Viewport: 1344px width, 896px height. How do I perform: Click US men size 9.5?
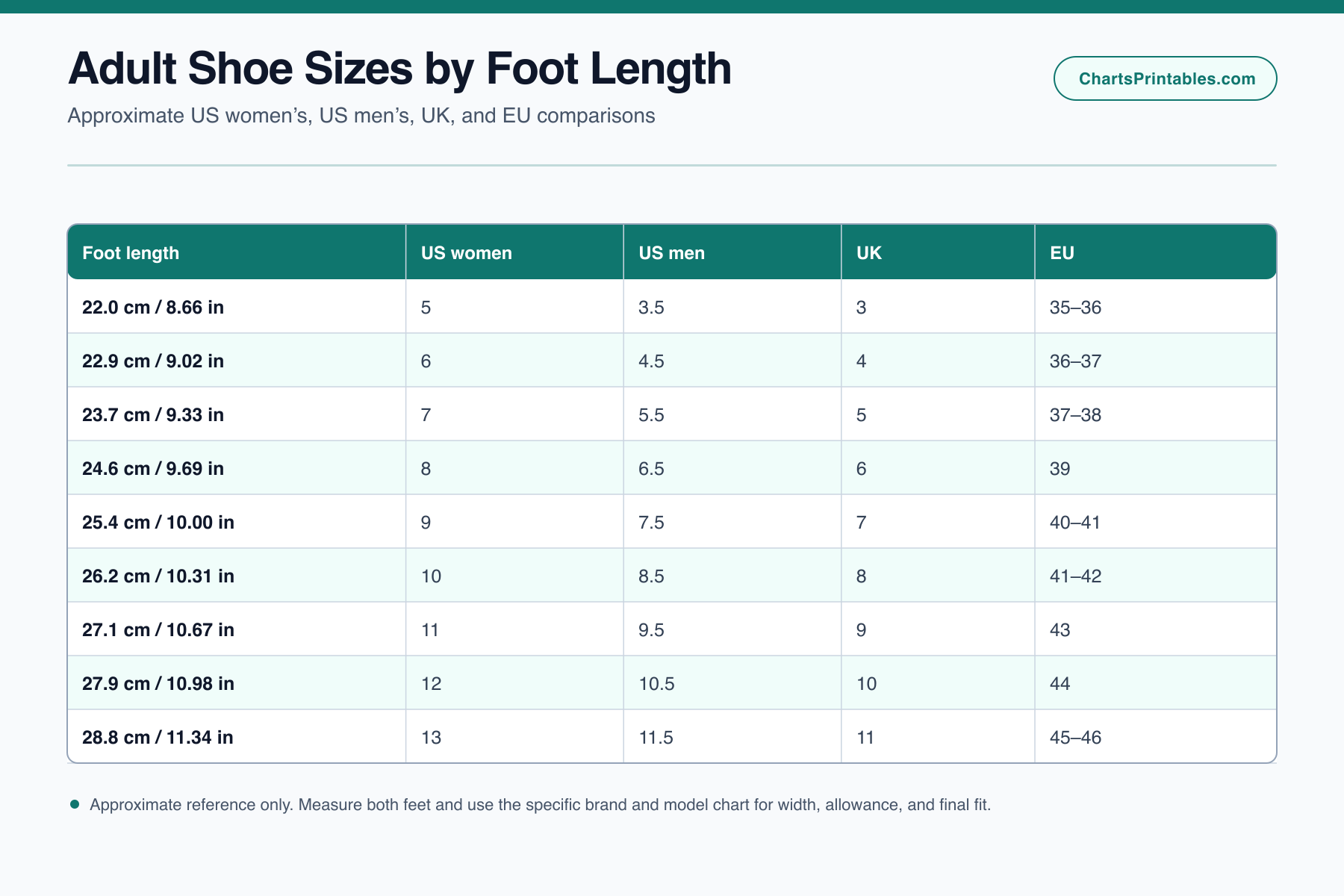coord(732,629)
